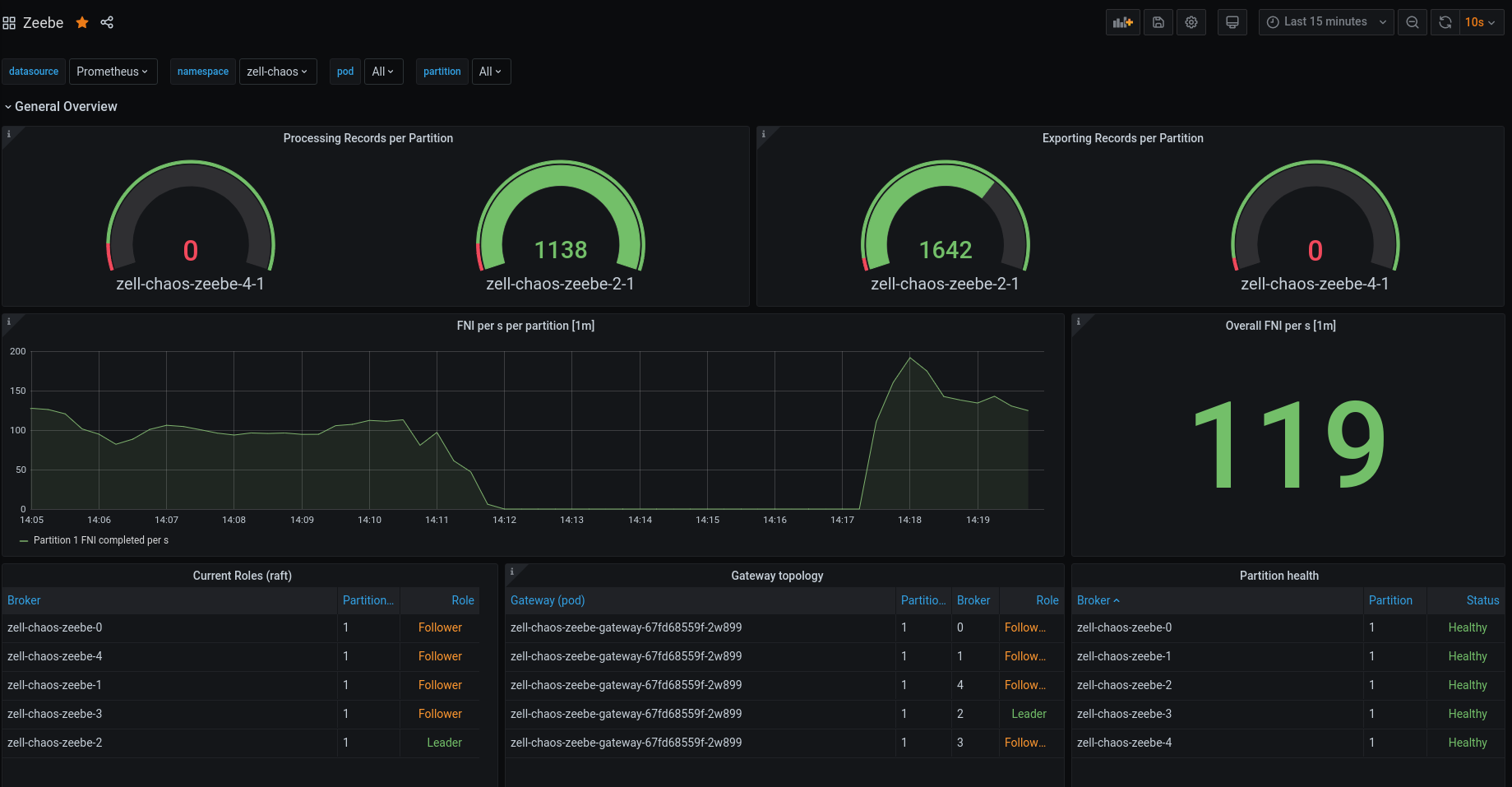
Task: Sort Gateway topology by Broker column
Action: (973, 600)
